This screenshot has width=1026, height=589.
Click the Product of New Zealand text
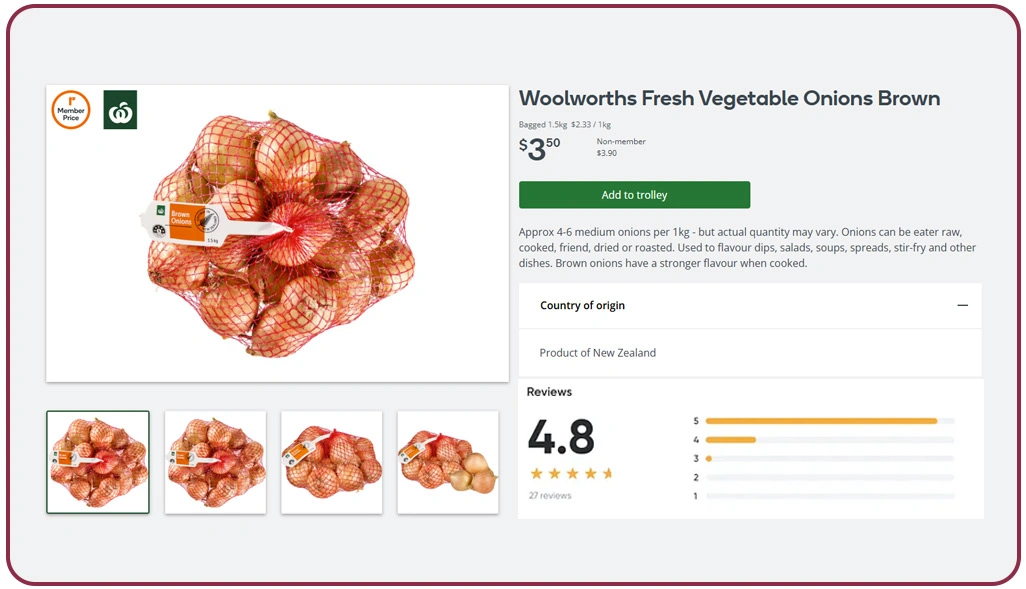click(596, 352)
